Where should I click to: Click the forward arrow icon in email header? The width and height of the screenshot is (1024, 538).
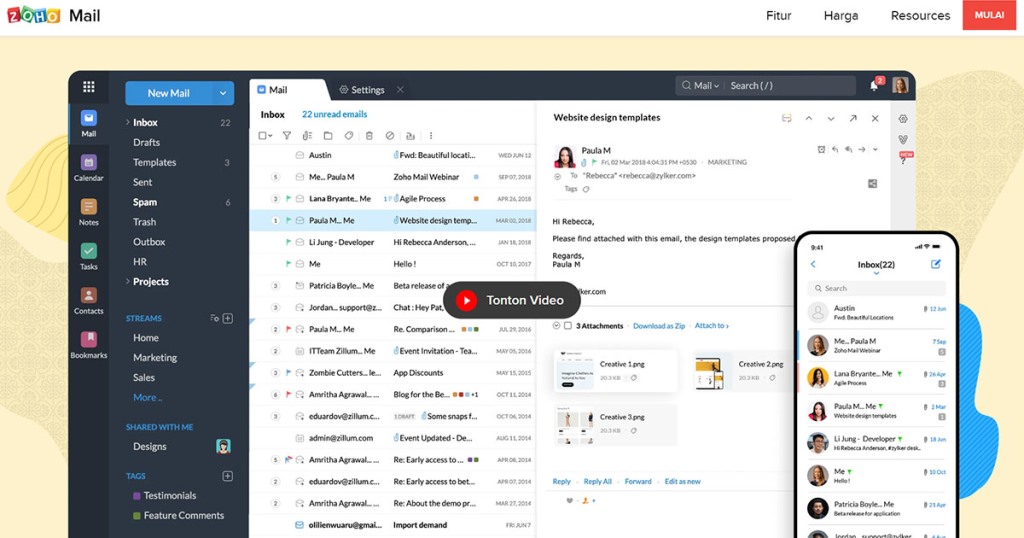coord(862,150)
